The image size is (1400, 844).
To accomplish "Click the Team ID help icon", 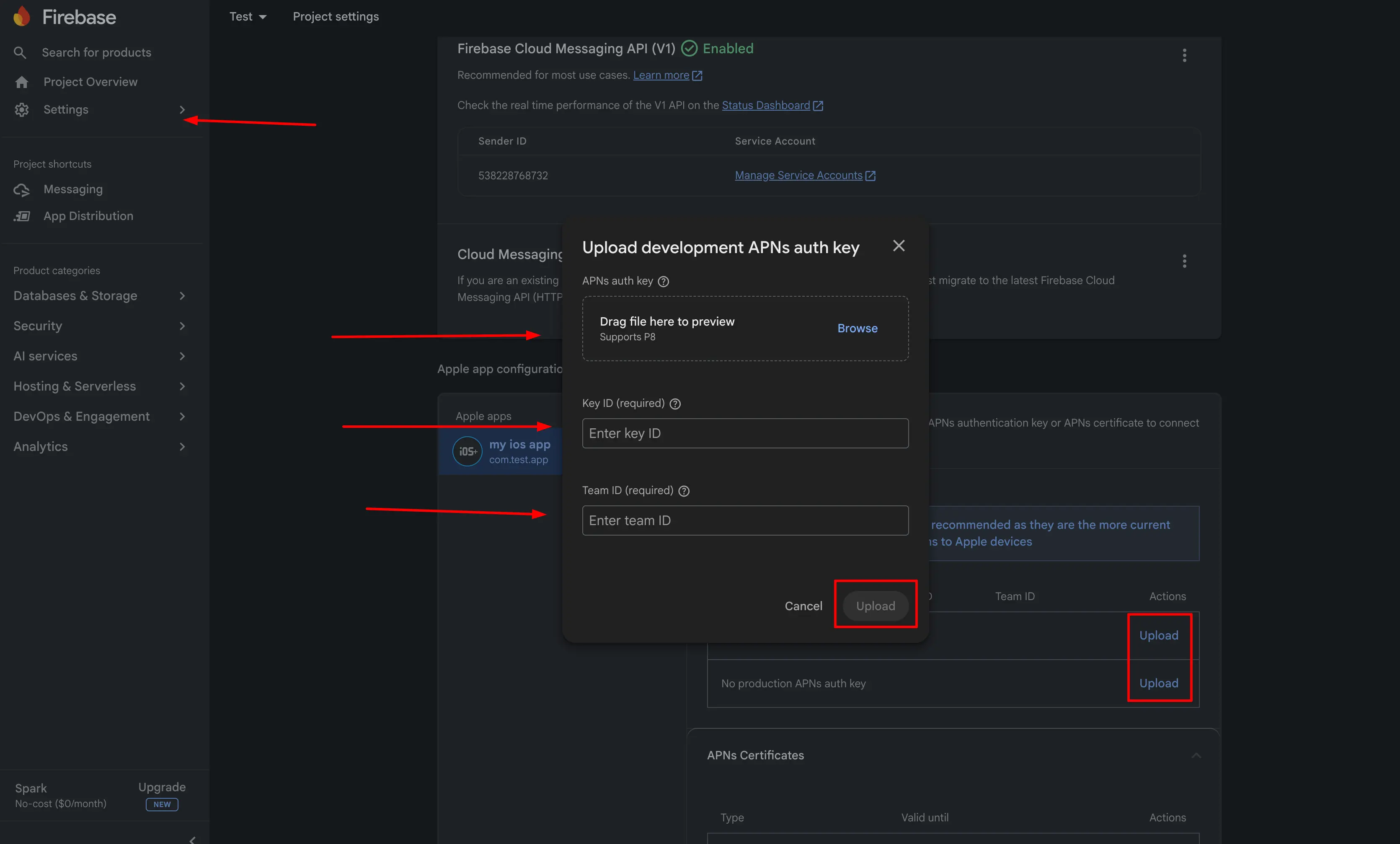I will 684,491.
